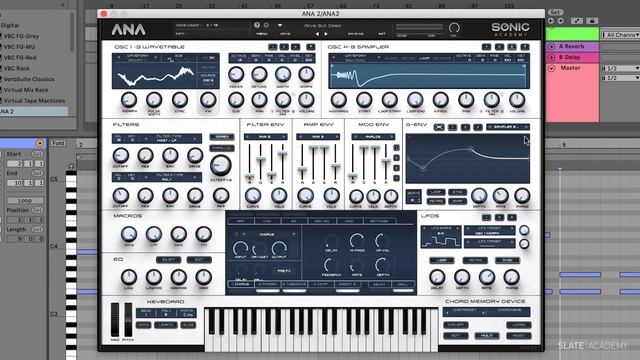Select LFO 2 button in LFOs section
The height and width of the screenshot is (360, 640).
[499, 218]
